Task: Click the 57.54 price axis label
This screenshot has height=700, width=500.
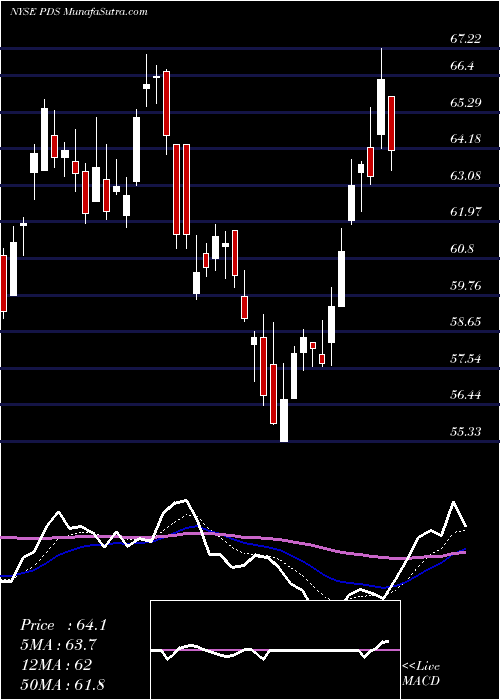Action: tap(465, 358)
